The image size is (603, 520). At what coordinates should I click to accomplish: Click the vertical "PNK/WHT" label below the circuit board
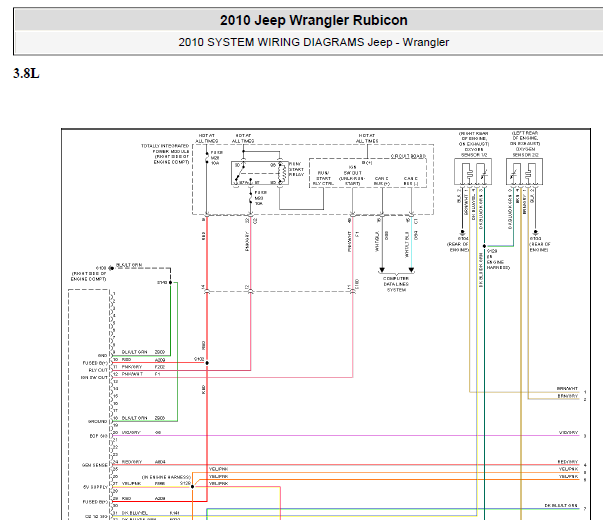tap(349, 241)
